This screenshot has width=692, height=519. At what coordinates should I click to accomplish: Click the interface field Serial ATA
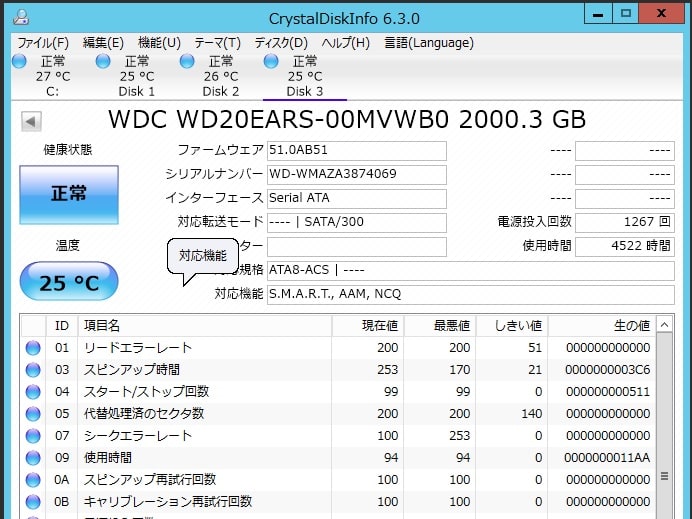point(357,198)
